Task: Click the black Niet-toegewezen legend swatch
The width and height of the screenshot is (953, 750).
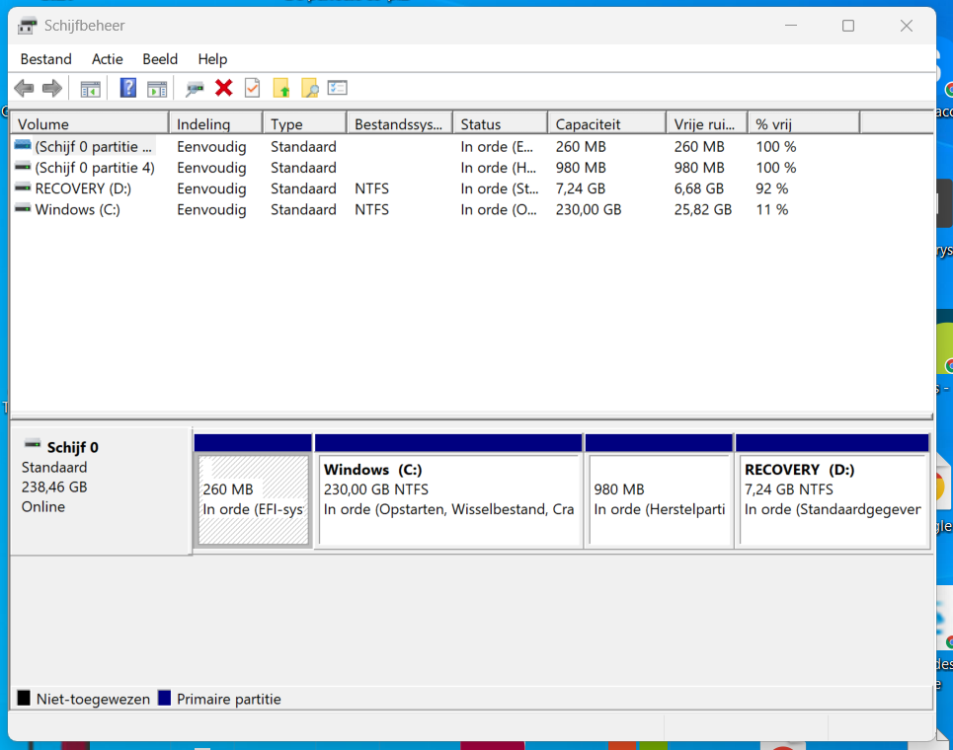Action: [x=24, y=698]
